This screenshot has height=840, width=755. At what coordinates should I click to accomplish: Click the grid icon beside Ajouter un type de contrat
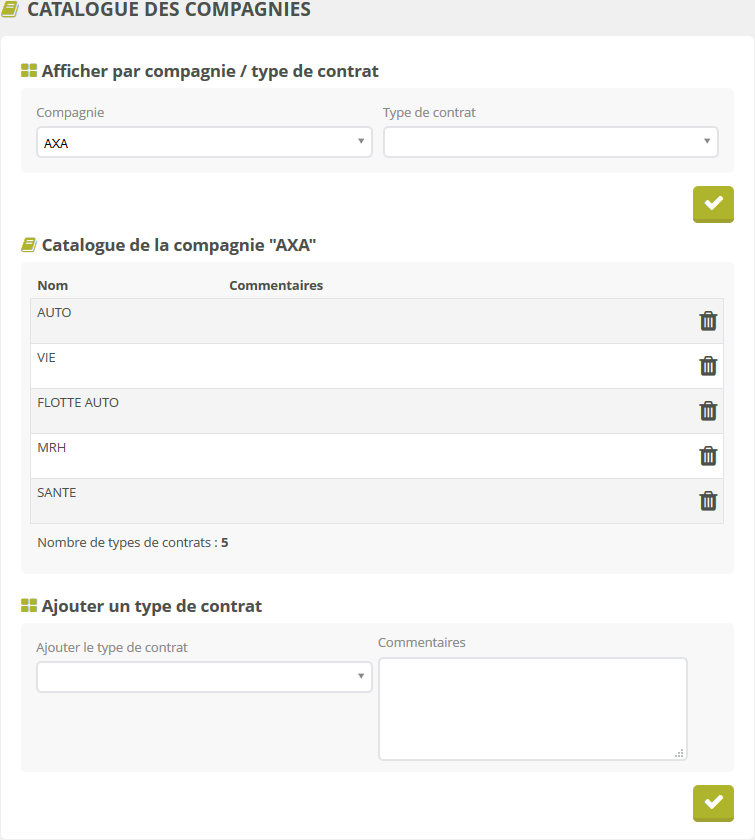click(29, 606)
